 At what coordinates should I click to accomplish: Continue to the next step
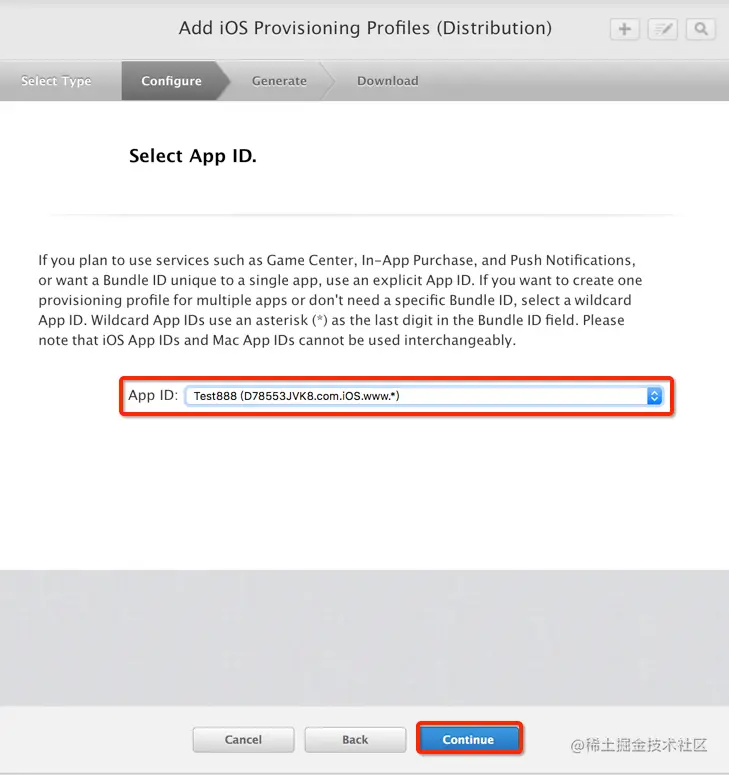(x=469, y=739)
